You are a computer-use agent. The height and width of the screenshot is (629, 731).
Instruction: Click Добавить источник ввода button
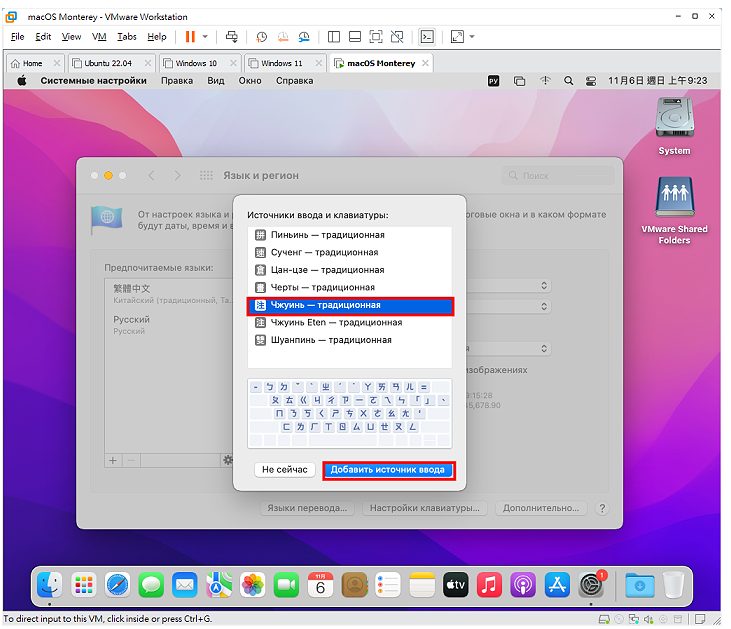pos(387,470)
